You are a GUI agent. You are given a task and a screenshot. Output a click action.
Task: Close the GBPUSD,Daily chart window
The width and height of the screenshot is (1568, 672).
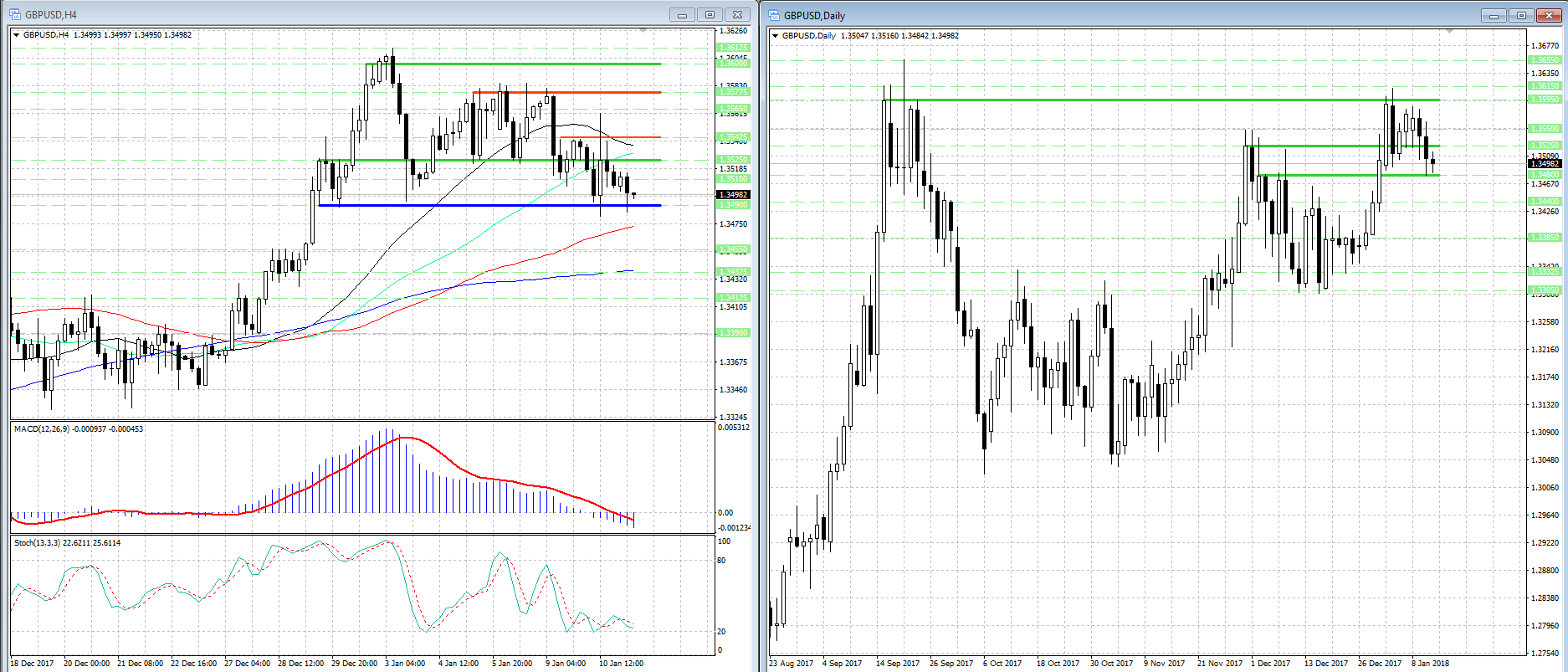[x=1549, y=15]
